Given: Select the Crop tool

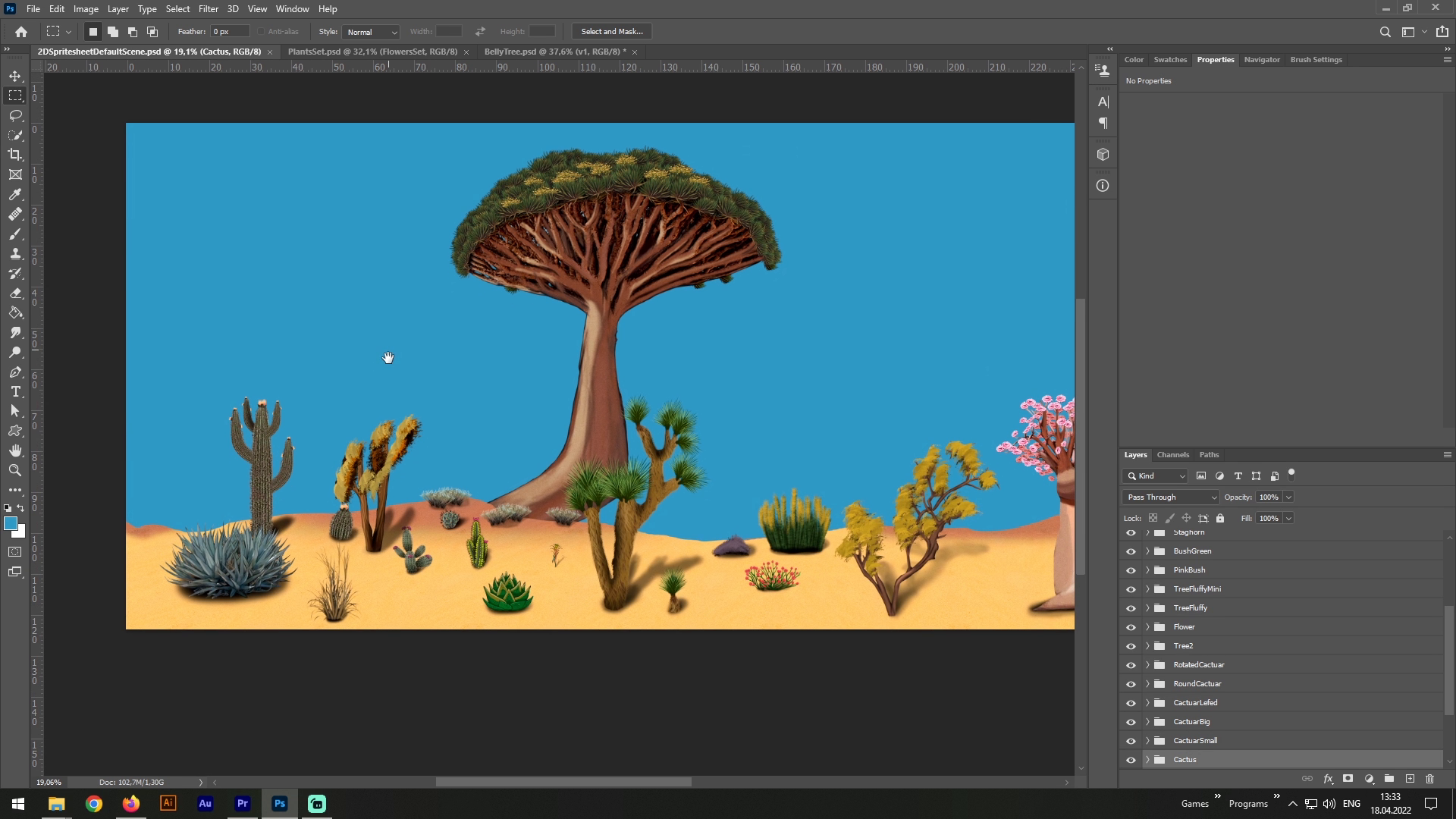Looking at the screenshot, I should tap(15, 155).
